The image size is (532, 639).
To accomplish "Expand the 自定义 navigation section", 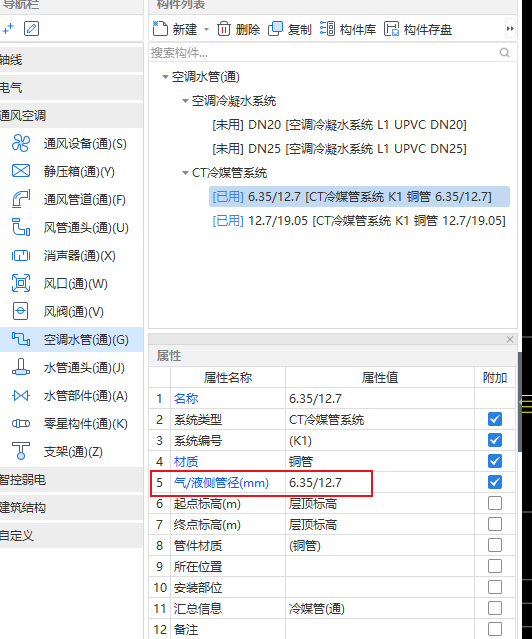I will [x=71, y=535].
